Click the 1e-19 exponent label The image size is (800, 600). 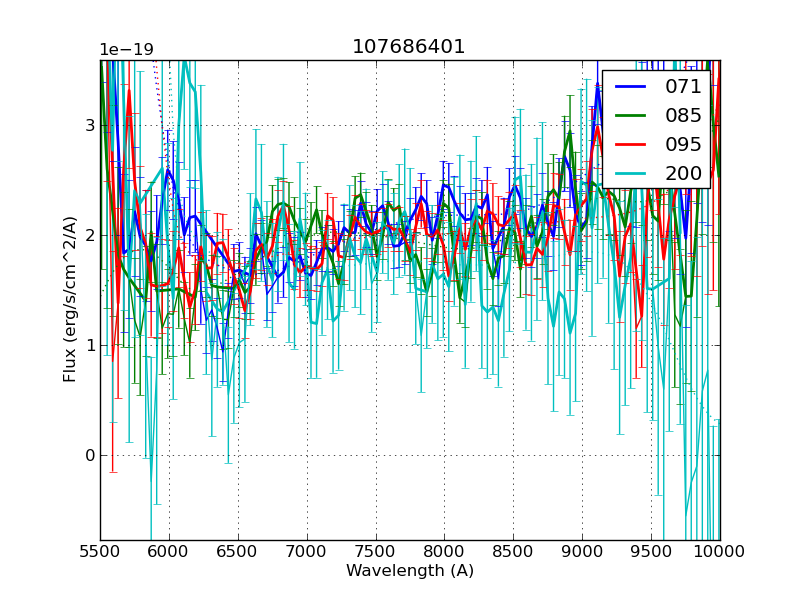pyautogui.click(x=126, y=50)
